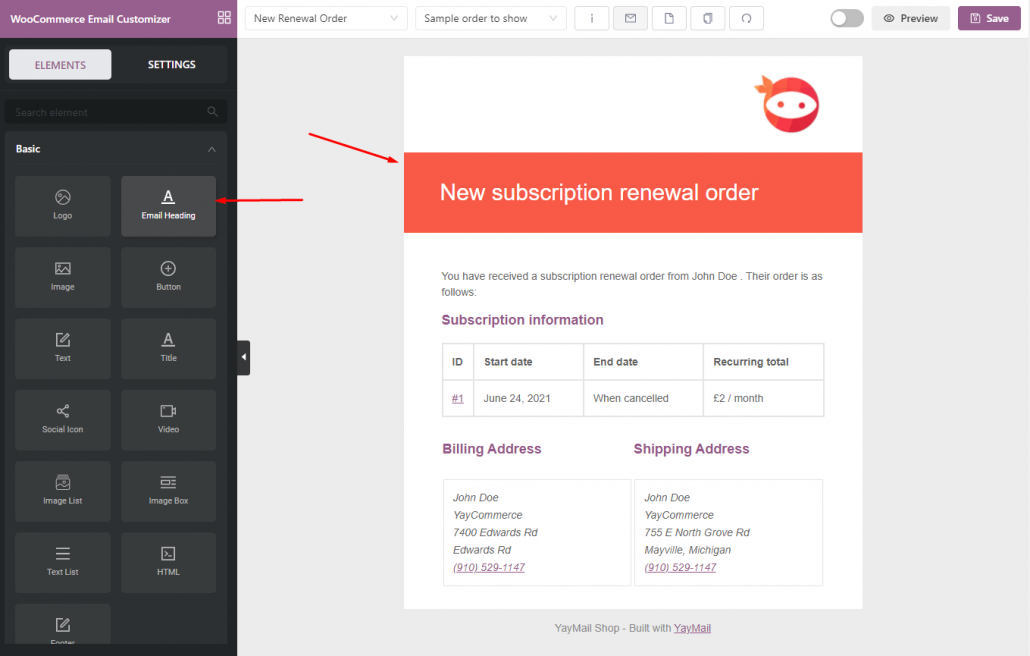The image size is (1030, 656).
Task: Click the WooCommerce Email Customizer title
Action: tap(91, 19)
